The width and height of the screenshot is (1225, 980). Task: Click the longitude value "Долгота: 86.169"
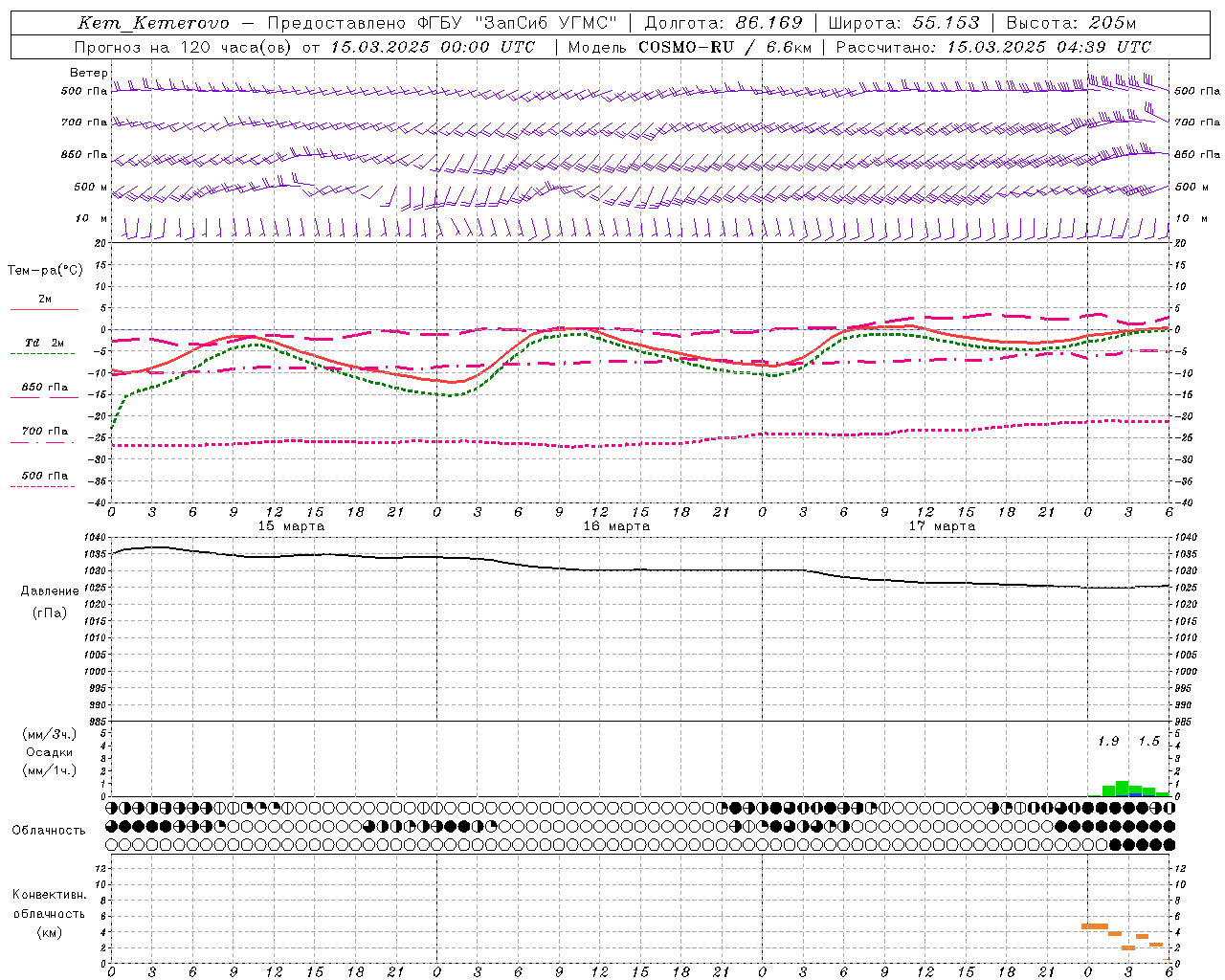pyautogui.click(x=724, y=23)
